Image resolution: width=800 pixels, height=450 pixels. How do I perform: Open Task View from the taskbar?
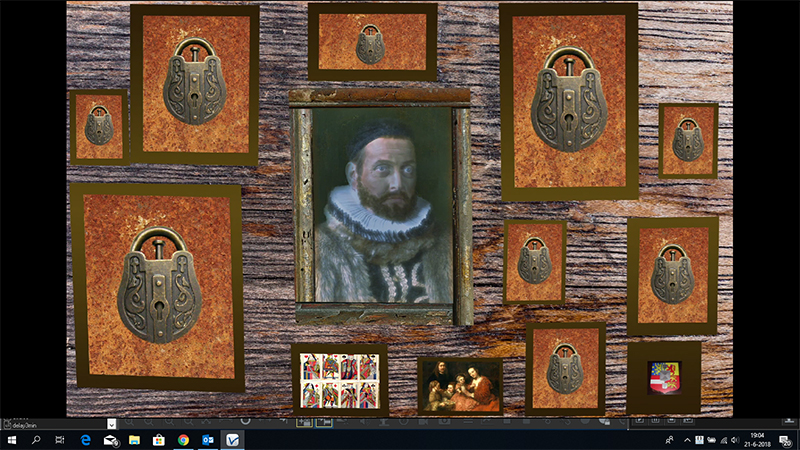pyautogui.click(x=60, y=440)
